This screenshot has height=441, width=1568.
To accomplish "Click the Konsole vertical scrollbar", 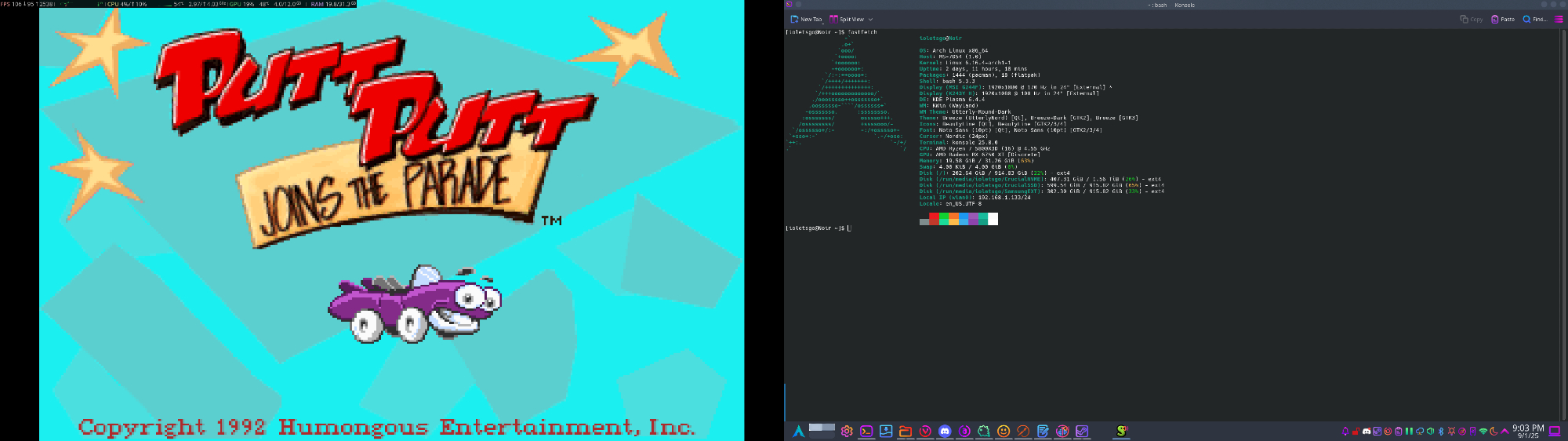I will click(x=1565, y=224).
